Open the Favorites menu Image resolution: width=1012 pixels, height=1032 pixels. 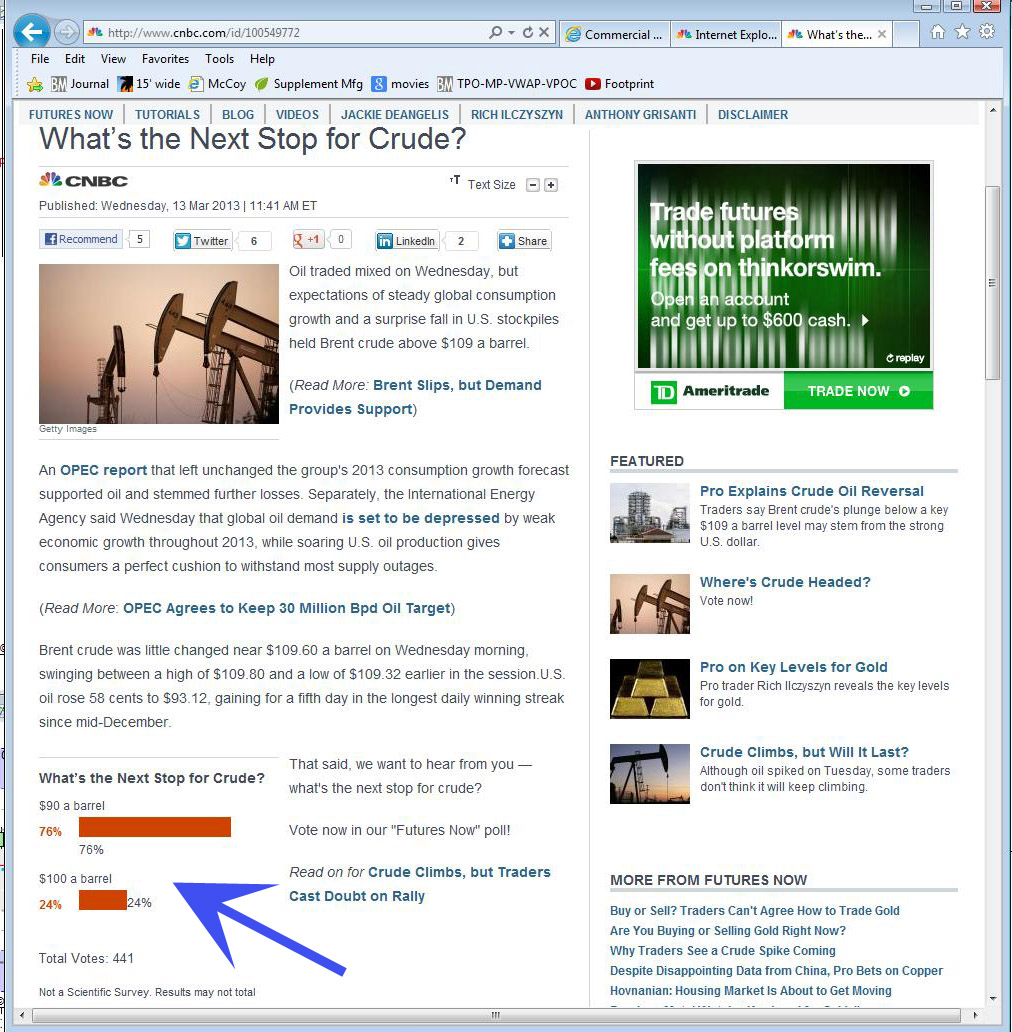(165, 59)
